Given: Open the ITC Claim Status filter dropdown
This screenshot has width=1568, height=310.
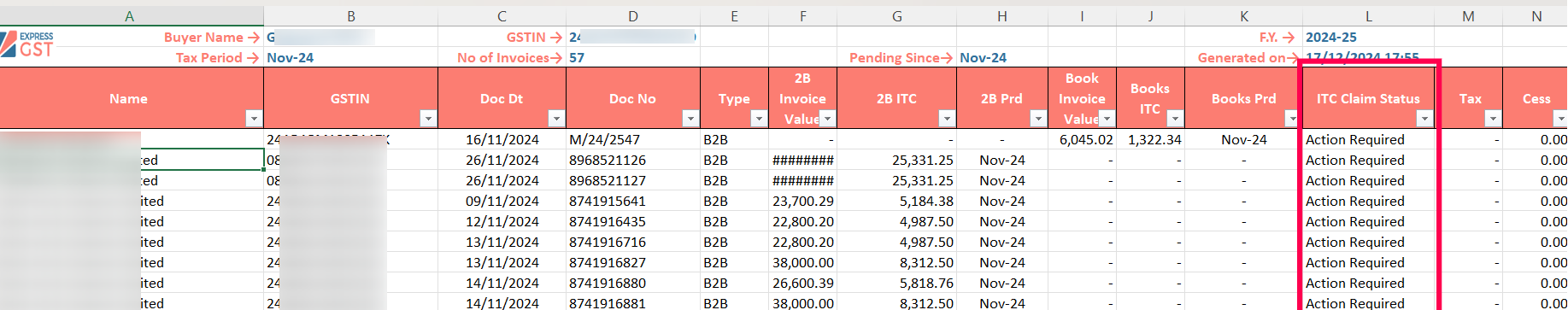Looking at the screenshot, I should 1424,119.
